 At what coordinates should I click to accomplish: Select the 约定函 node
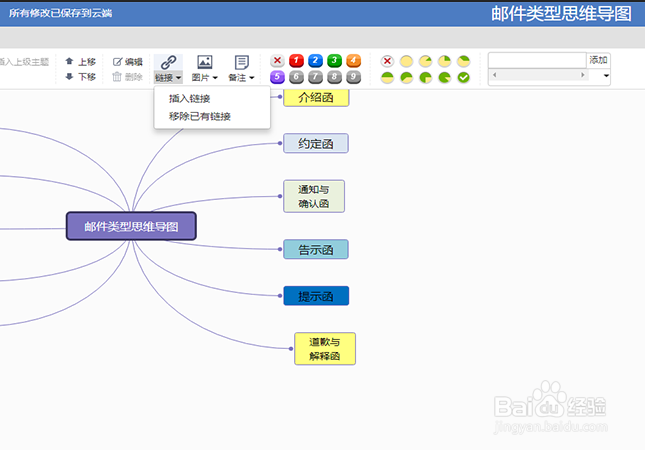316,144
